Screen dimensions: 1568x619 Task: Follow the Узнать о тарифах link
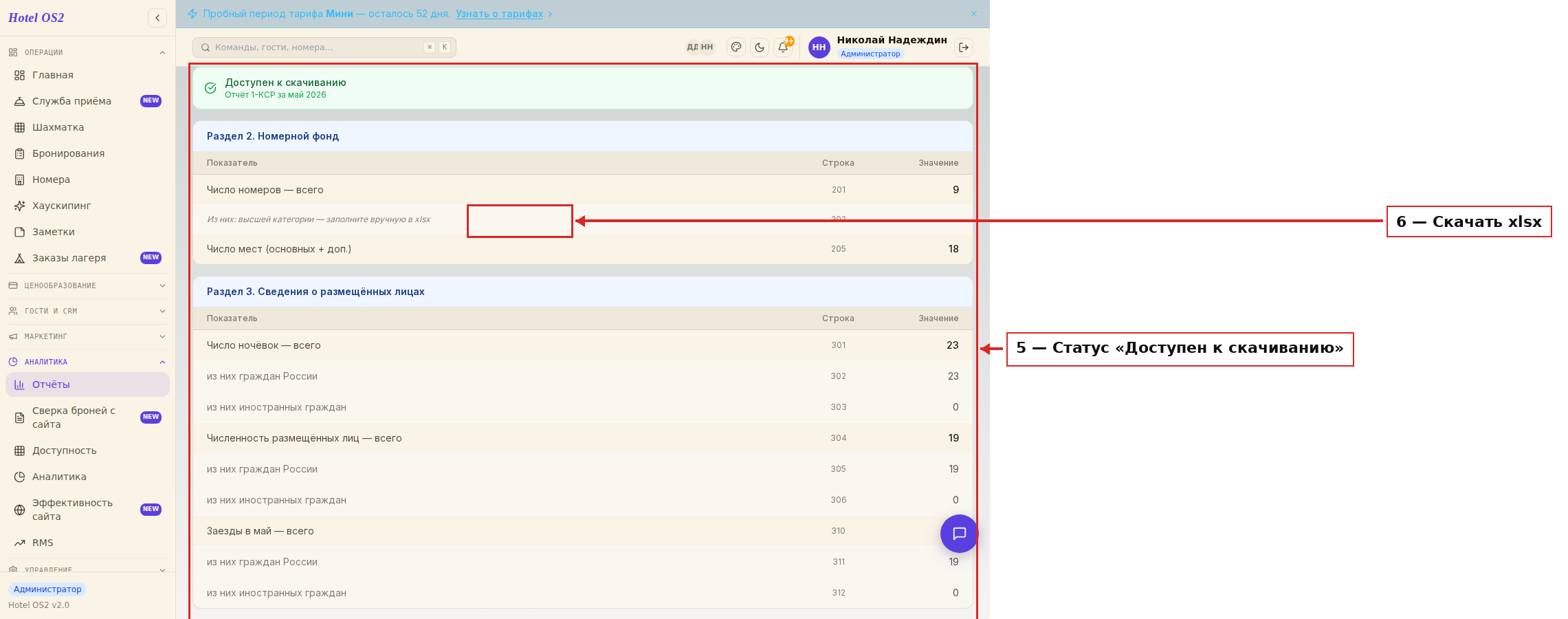pos(499,14)
